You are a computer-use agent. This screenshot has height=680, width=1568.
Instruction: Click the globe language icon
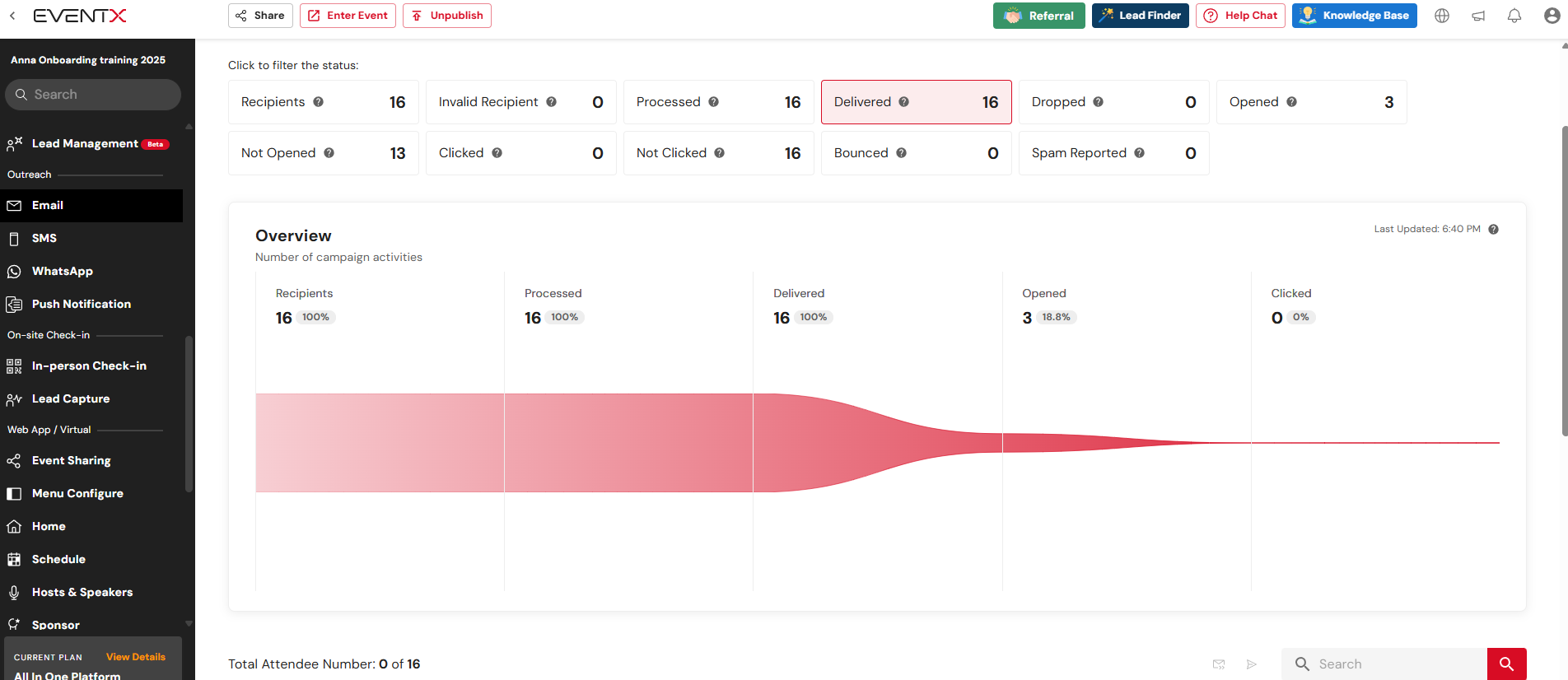[x=1442, y=16]
